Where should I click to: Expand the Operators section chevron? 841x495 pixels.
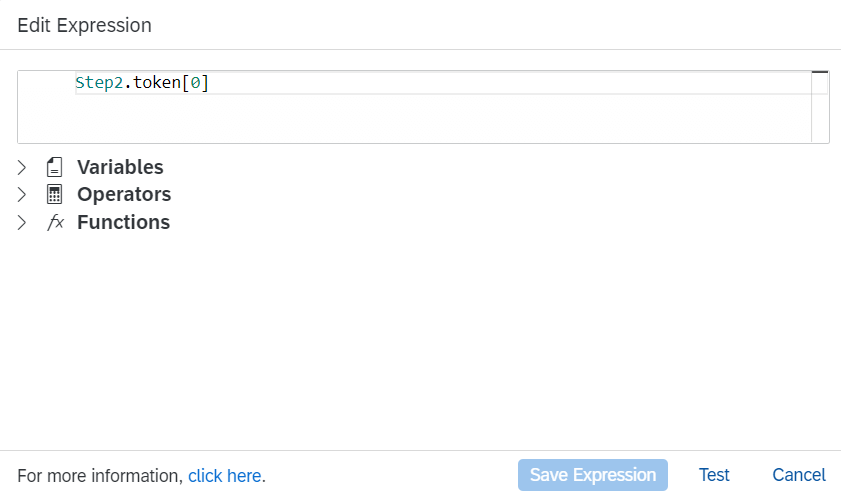pos(21,195)
